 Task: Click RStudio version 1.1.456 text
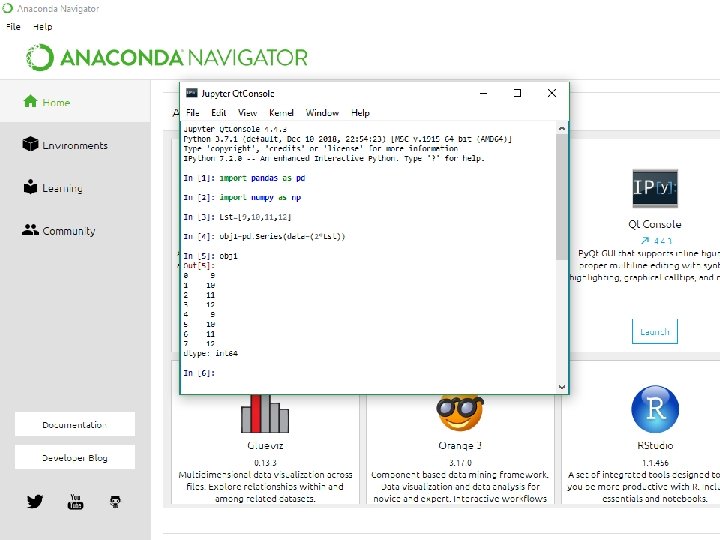click(655, 463)
